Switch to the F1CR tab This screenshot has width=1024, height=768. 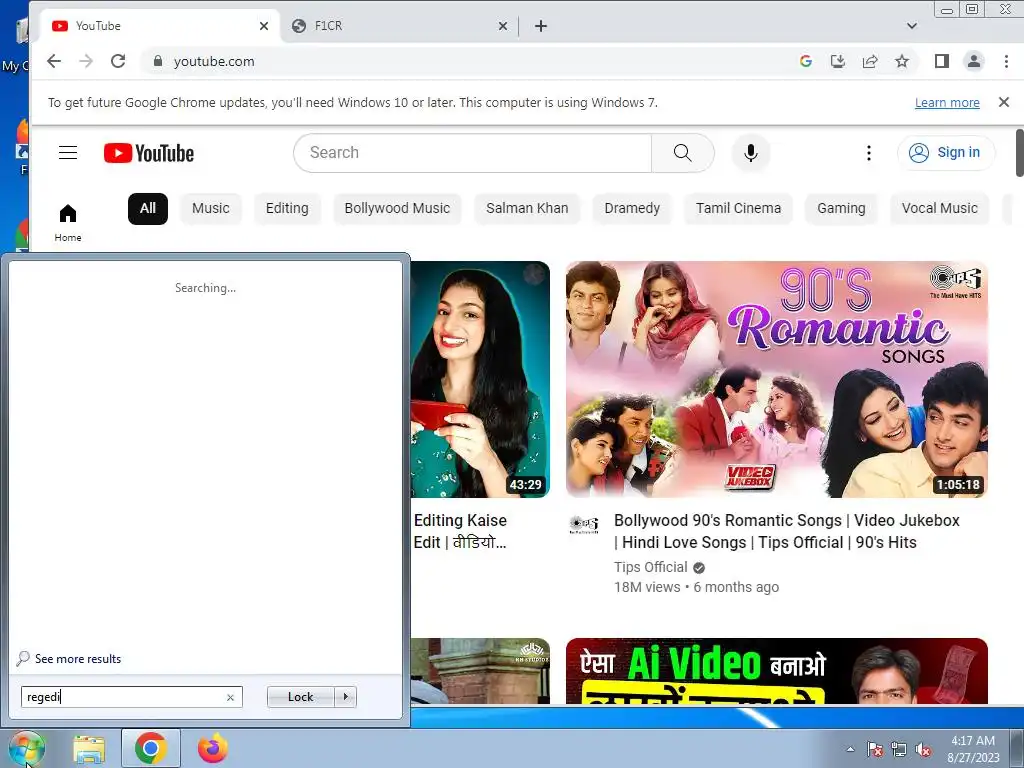click(399, 26)
